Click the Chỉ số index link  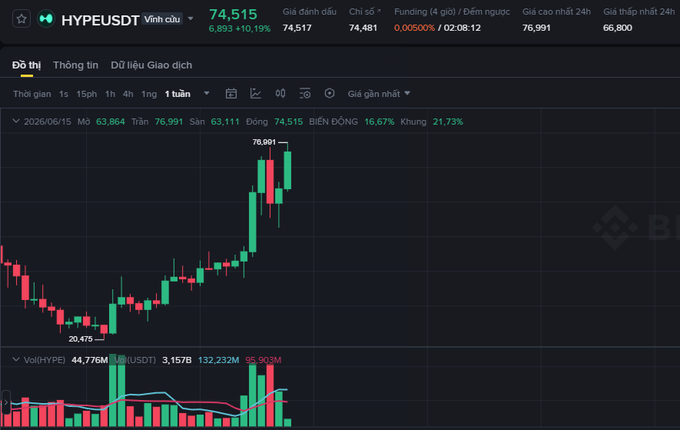pos(365,12)
